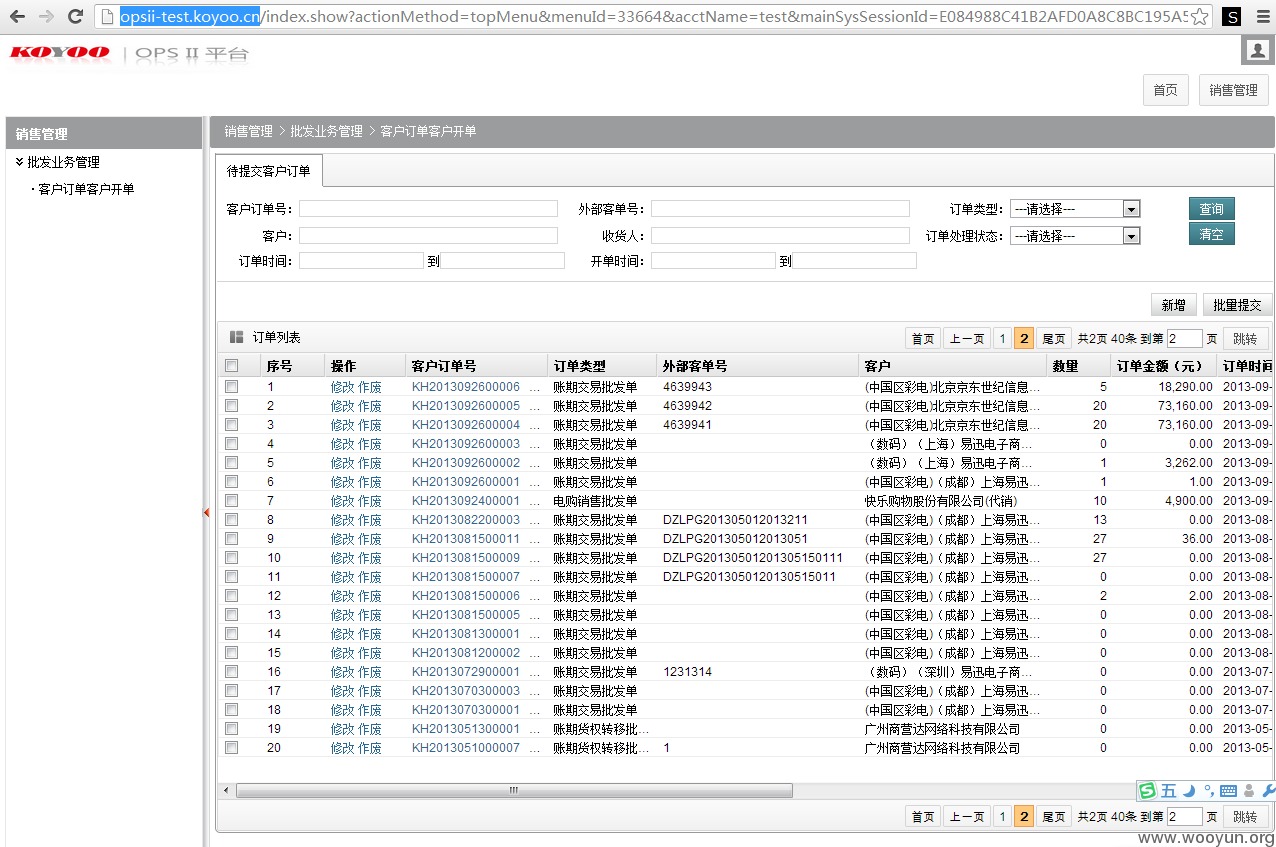
Task: Go to page 1 in top pagination
Action: coord(1003,339)
